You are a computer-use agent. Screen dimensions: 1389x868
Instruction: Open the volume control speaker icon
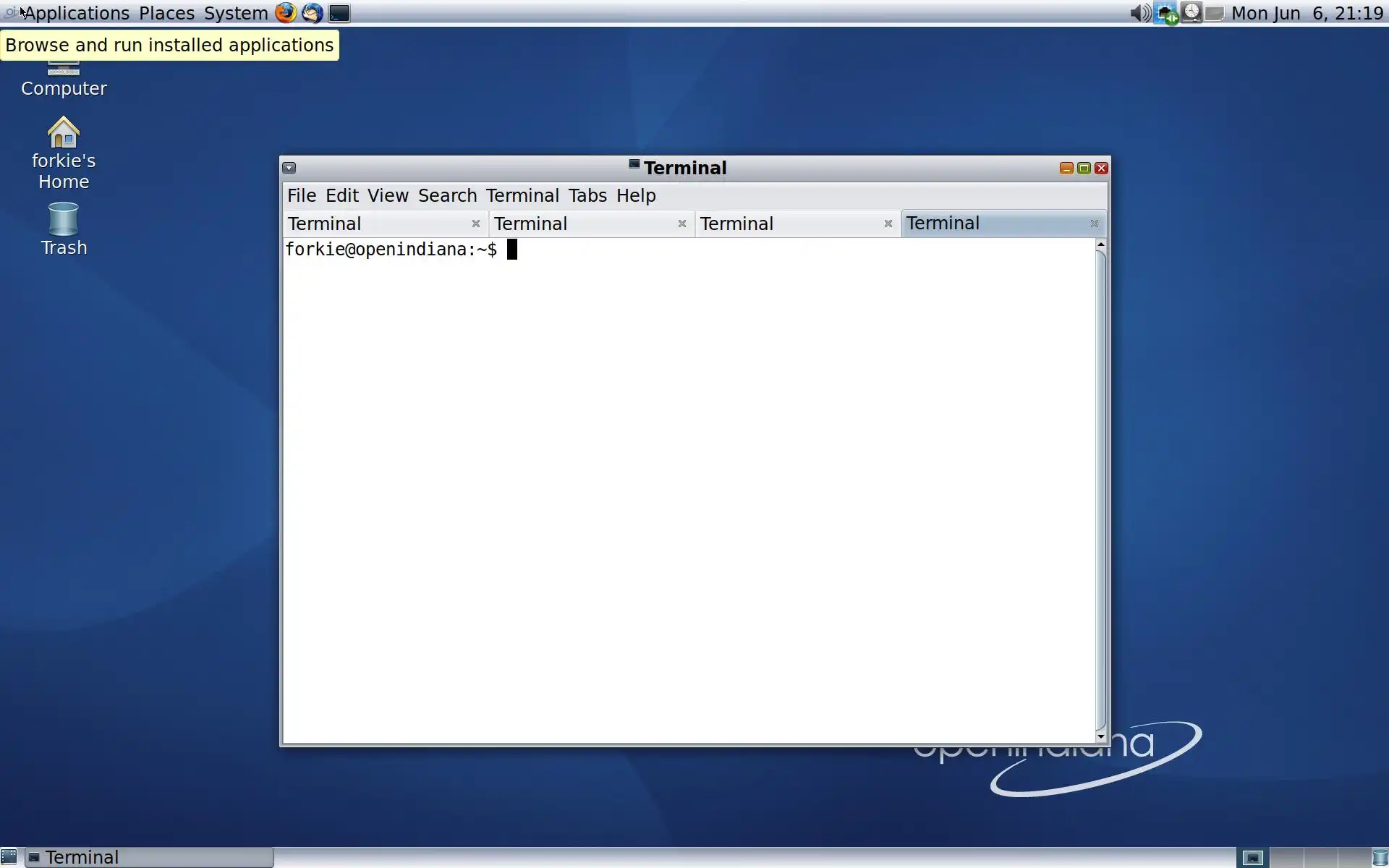(1139, 13)
